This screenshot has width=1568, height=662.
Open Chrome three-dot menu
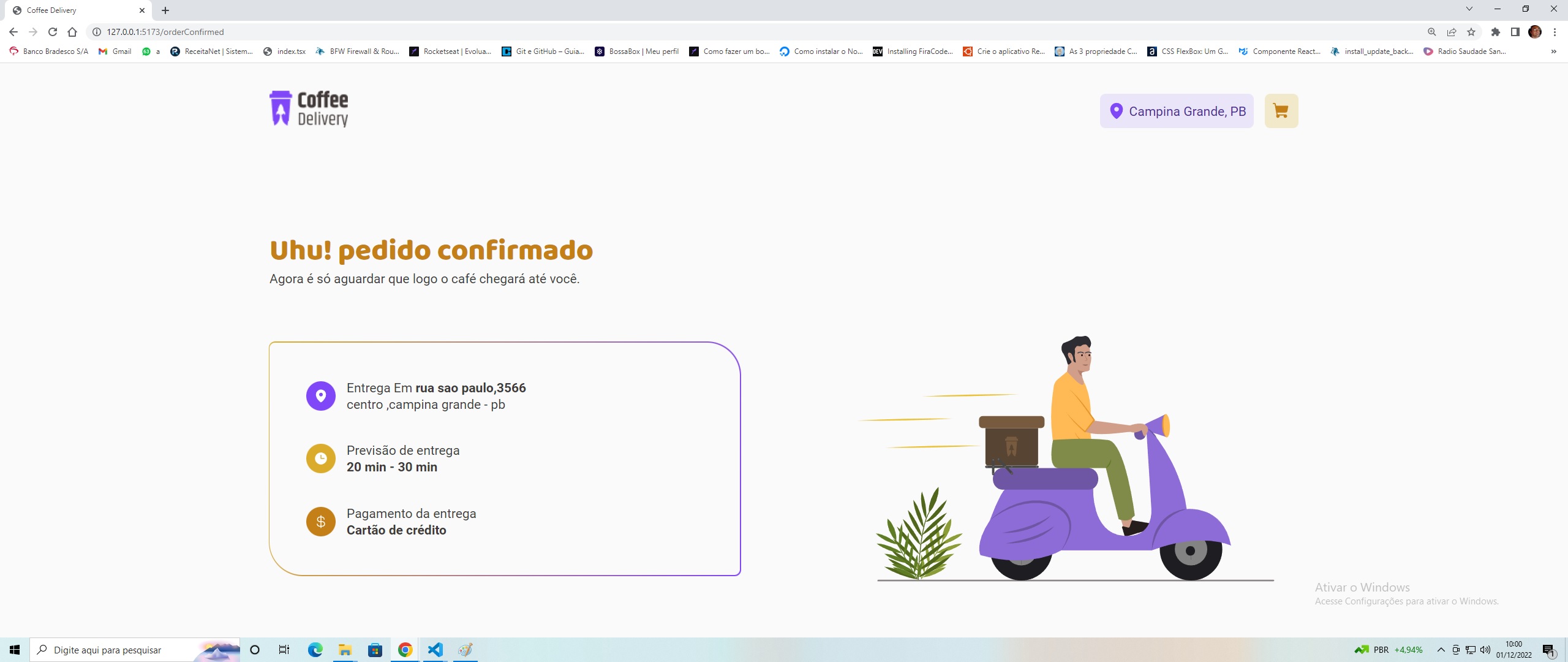tap(1555, 32)
